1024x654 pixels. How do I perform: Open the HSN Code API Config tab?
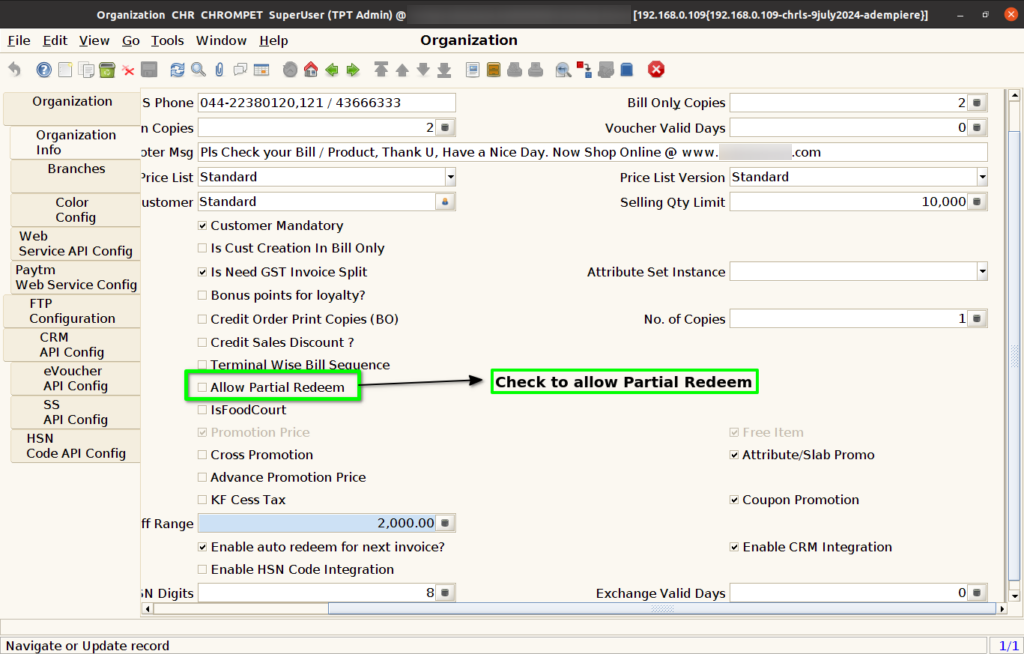(x=76, y=446)
